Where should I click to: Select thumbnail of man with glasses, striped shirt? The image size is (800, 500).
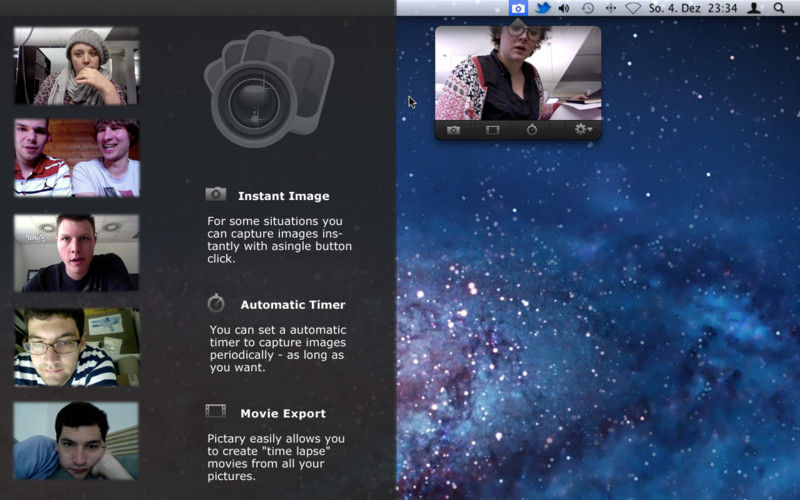click(x=77, y=347)
